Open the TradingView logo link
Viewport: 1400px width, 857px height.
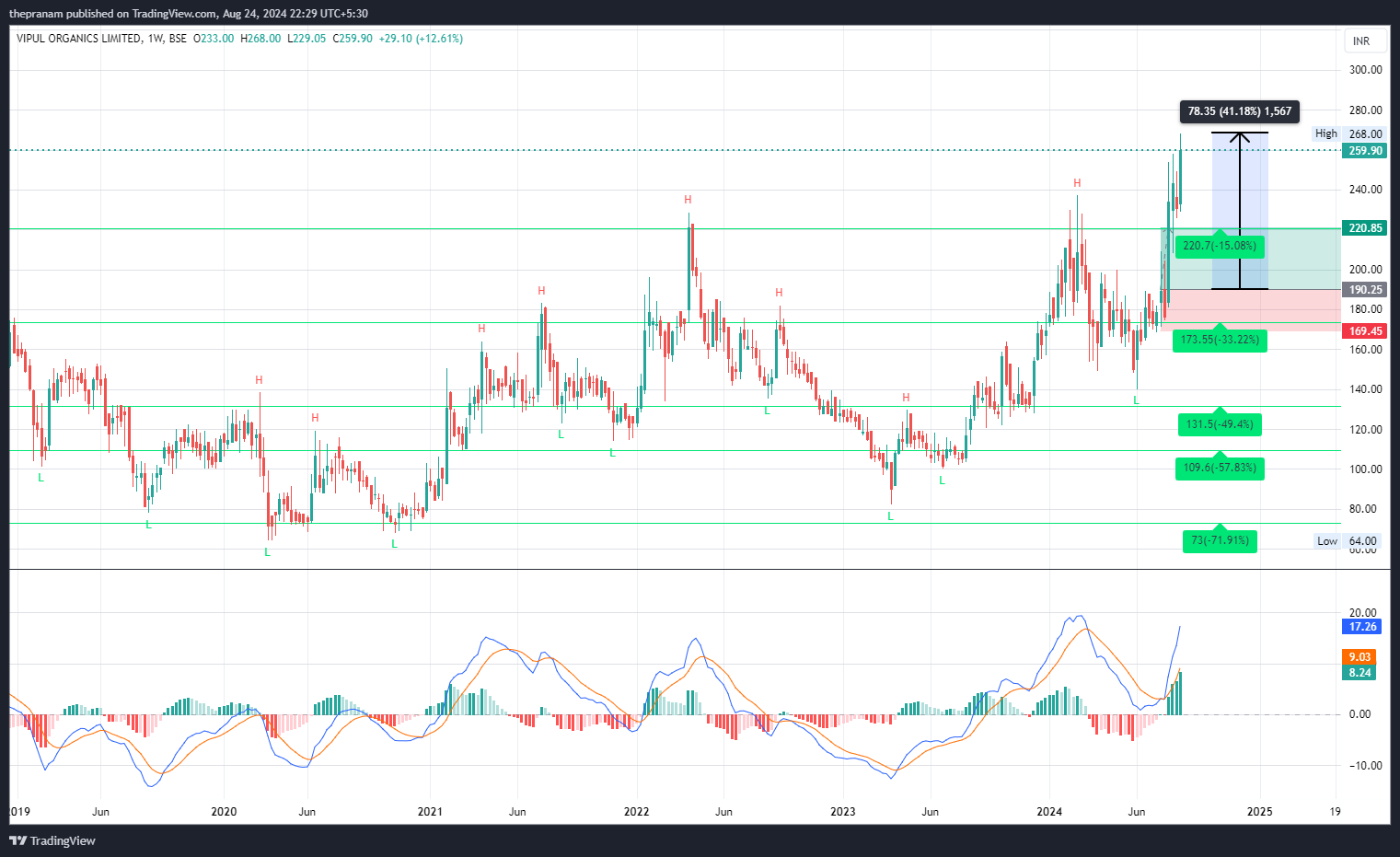(52, 840)
